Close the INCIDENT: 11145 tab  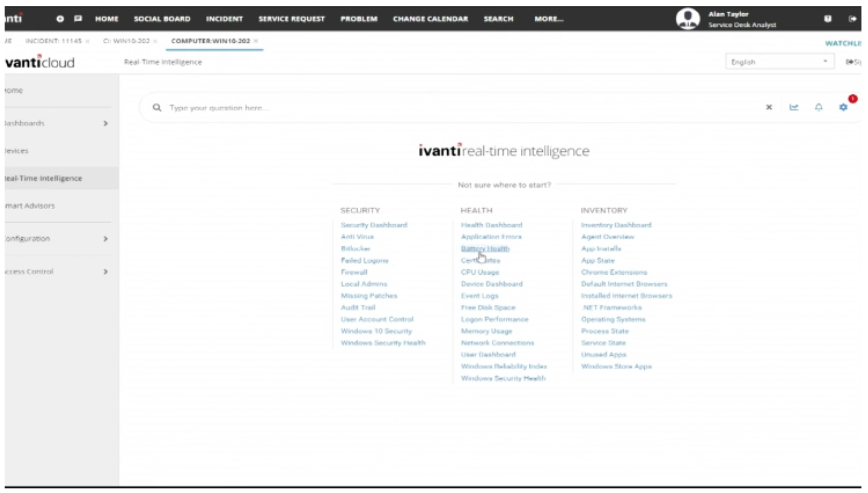(87, 41)
